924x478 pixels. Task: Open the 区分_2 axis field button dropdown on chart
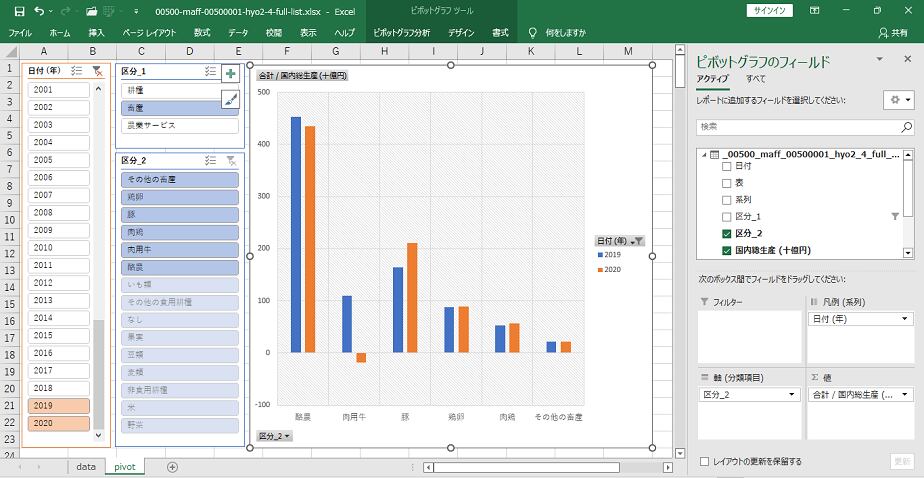pyautogui.click(x=275, y=436)
